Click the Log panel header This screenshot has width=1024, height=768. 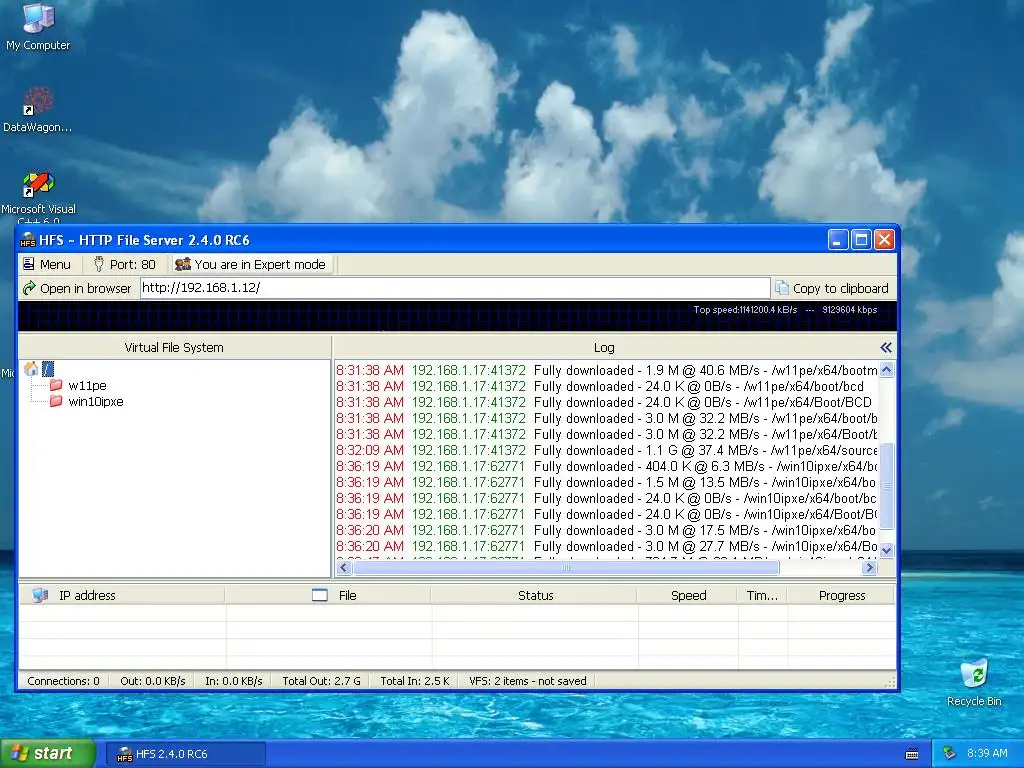(604, 347)
